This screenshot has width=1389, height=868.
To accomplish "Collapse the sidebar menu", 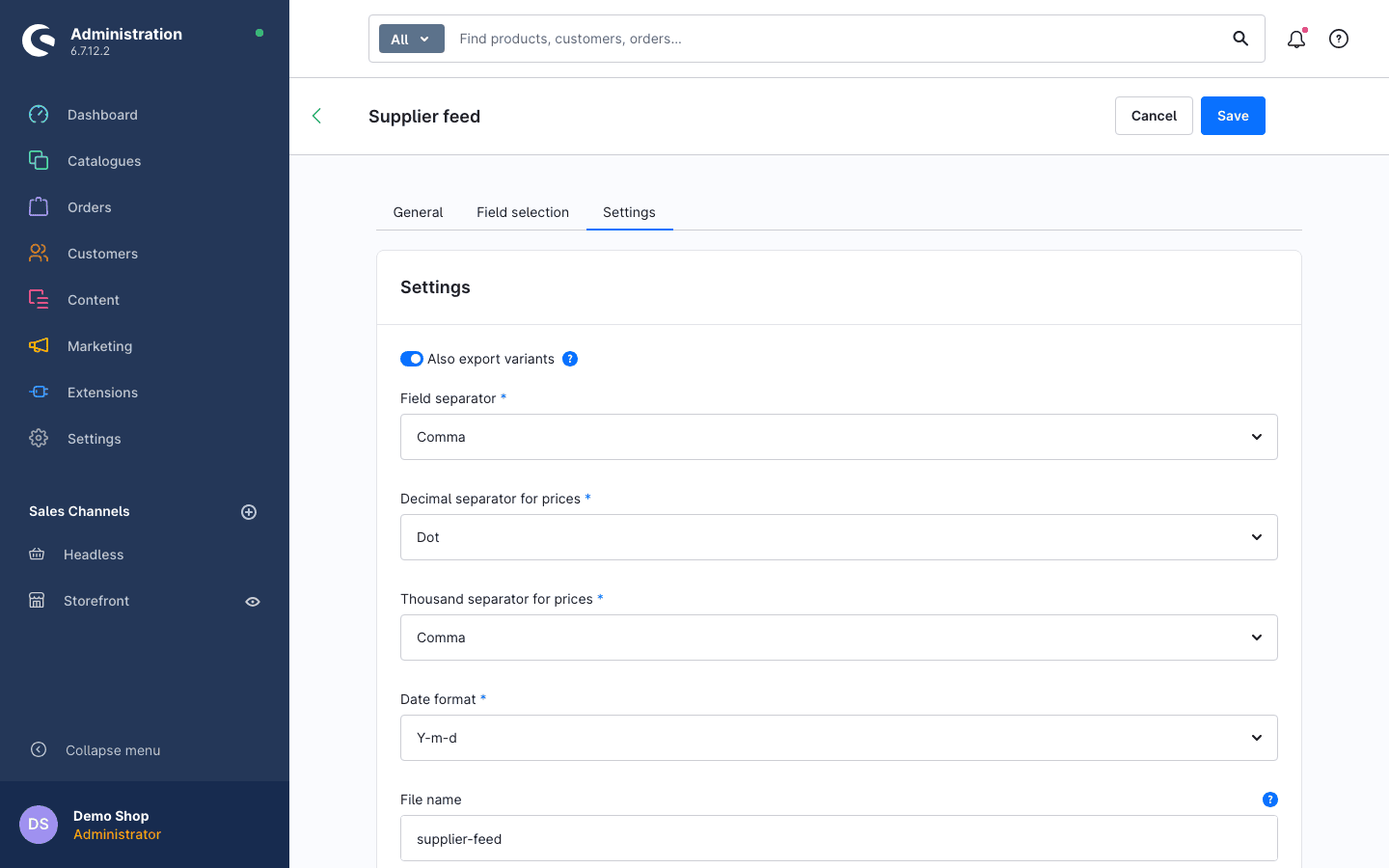I will click(x=95, y=750).
